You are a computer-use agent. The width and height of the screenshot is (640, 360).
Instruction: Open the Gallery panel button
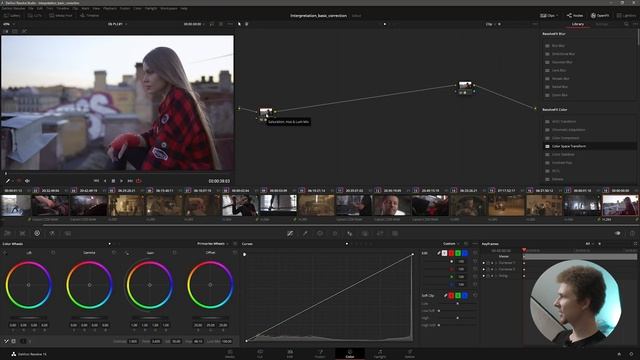(x=12, y=16)
